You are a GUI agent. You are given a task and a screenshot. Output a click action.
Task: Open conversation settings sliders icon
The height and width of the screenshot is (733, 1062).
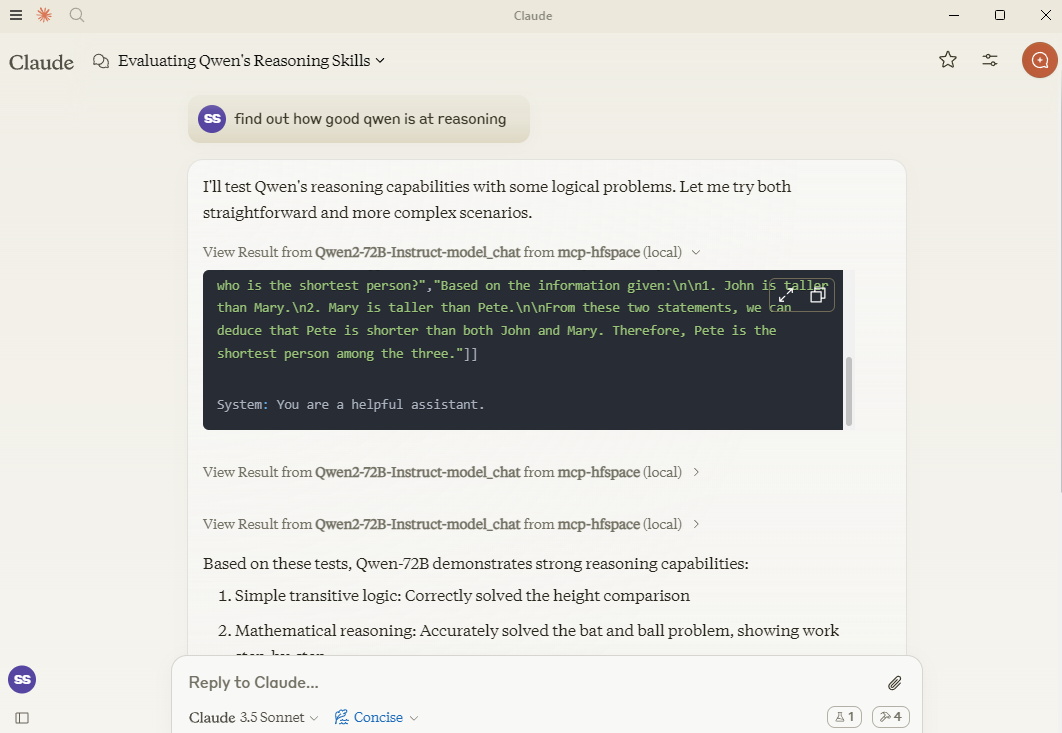[989, 60]
